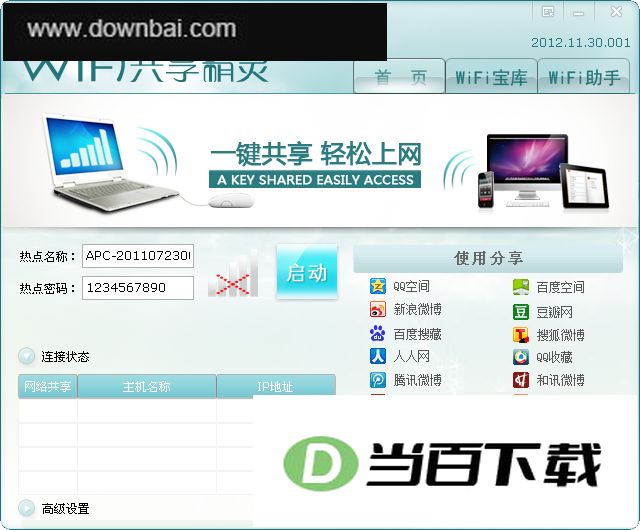Switch to the 首页 tab

click(400, 76)
